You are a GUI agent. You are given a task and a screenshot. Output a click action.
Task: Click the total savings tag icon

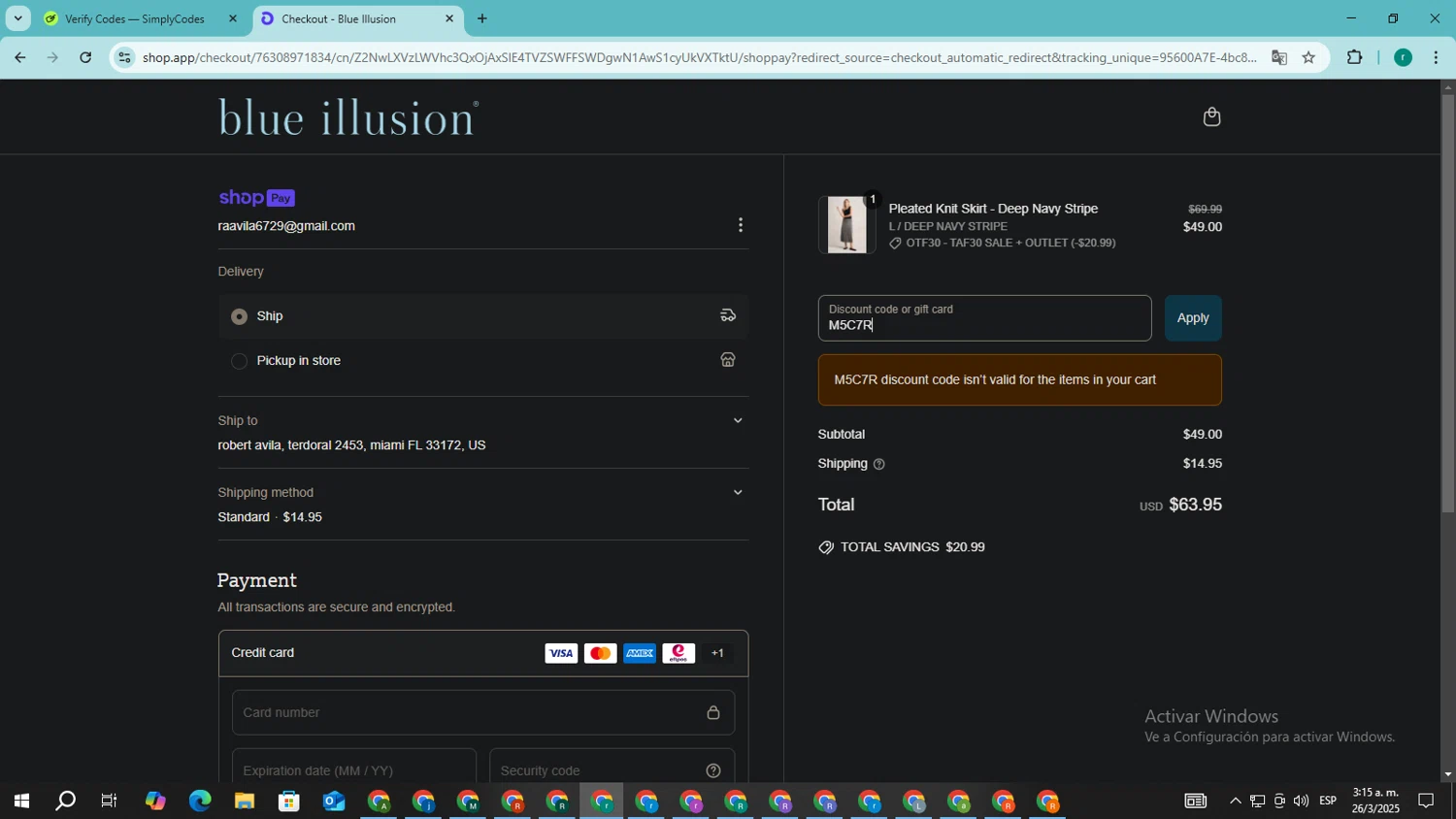[x=826, y=547]
